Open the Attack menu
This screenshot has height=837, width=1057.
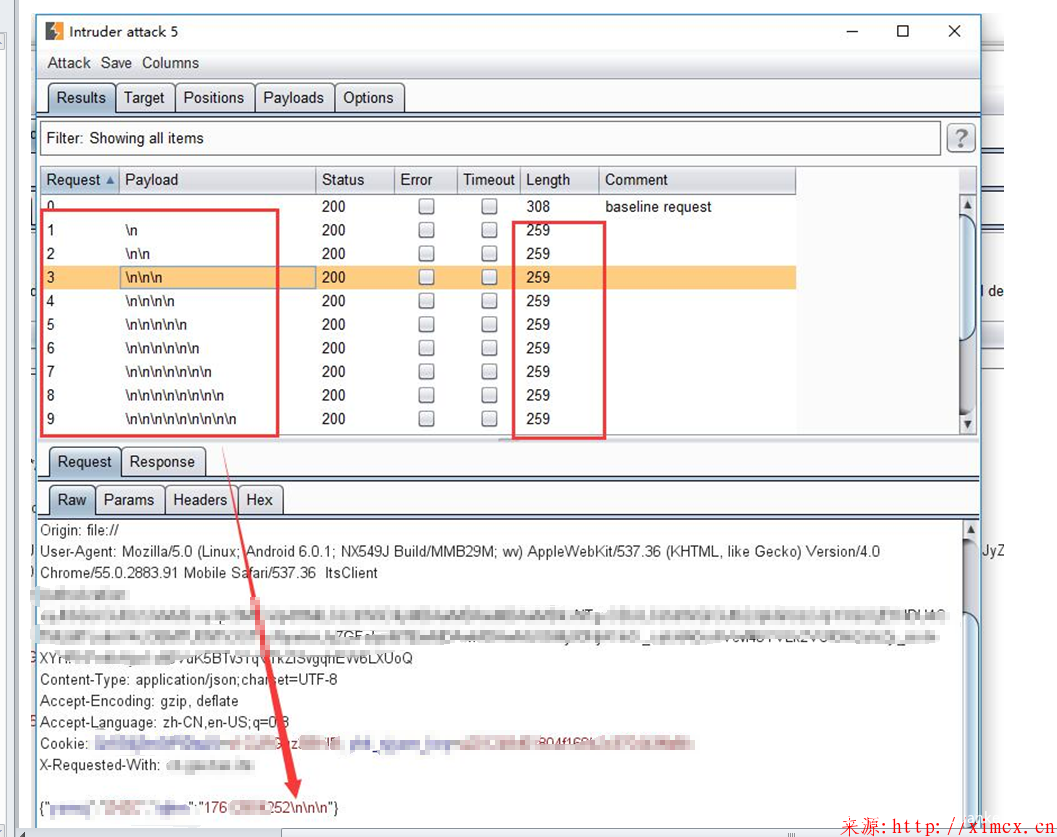pos(69,63)
